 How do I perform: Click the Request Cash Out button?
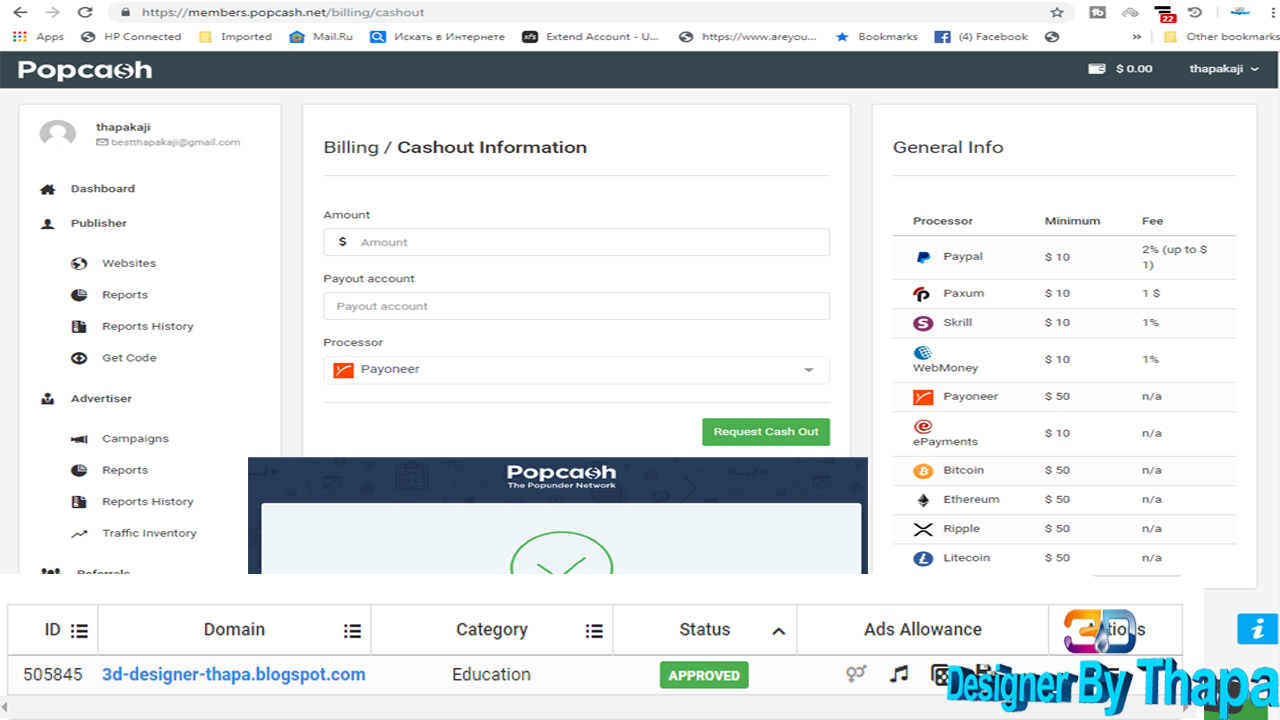[766, 432]
